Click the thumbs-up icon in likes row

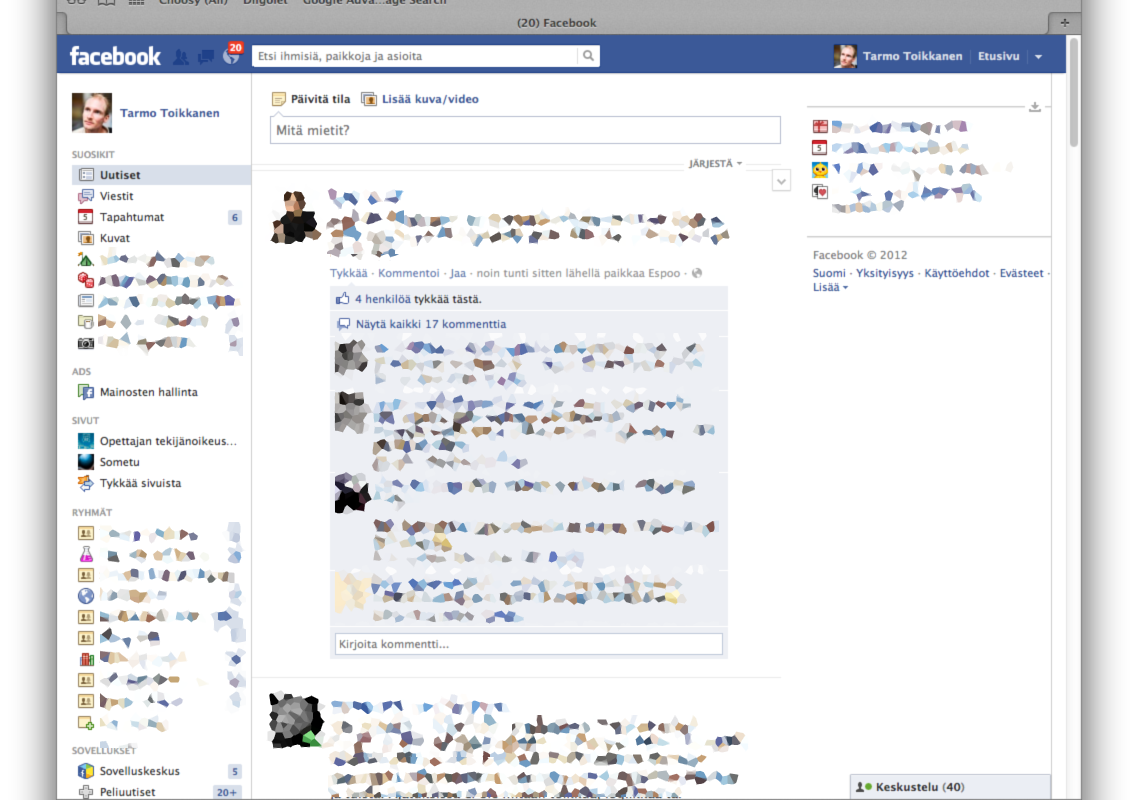click(x=343, y=298)
